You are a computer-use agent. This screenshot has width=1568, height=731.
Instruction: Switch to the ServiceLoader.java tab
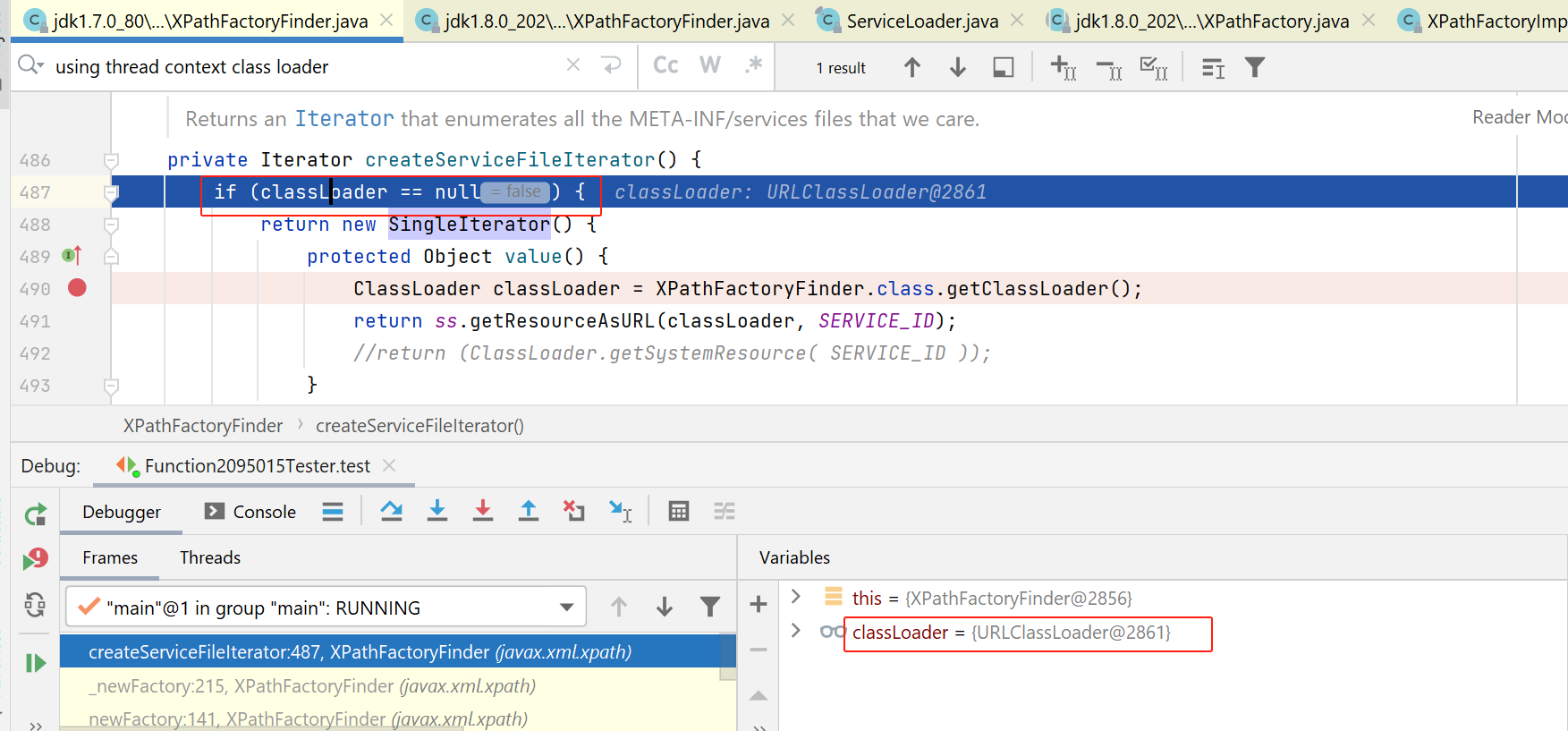point(921,21)
